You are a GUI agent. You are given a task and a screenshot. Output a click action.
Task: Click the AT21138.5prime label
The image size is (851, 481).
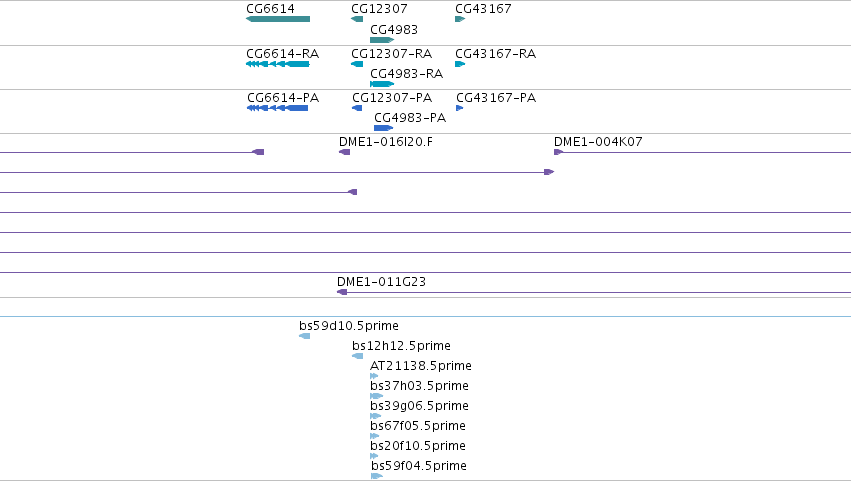pos(421,366)
